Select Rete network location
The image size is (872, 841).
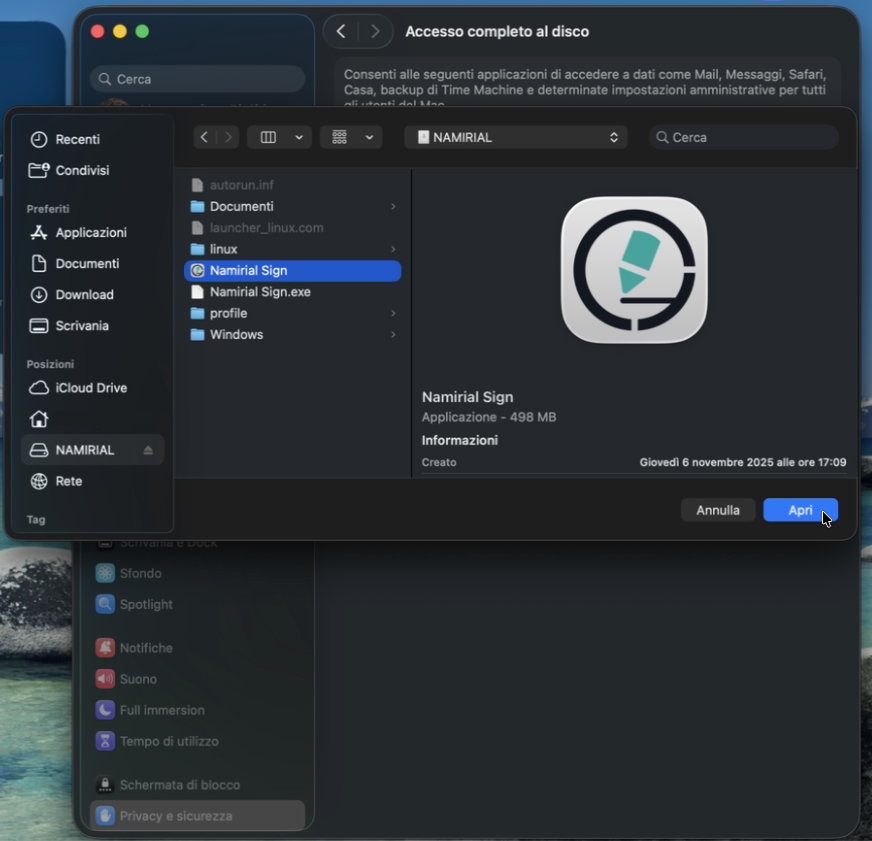click(x=68, y=481)
